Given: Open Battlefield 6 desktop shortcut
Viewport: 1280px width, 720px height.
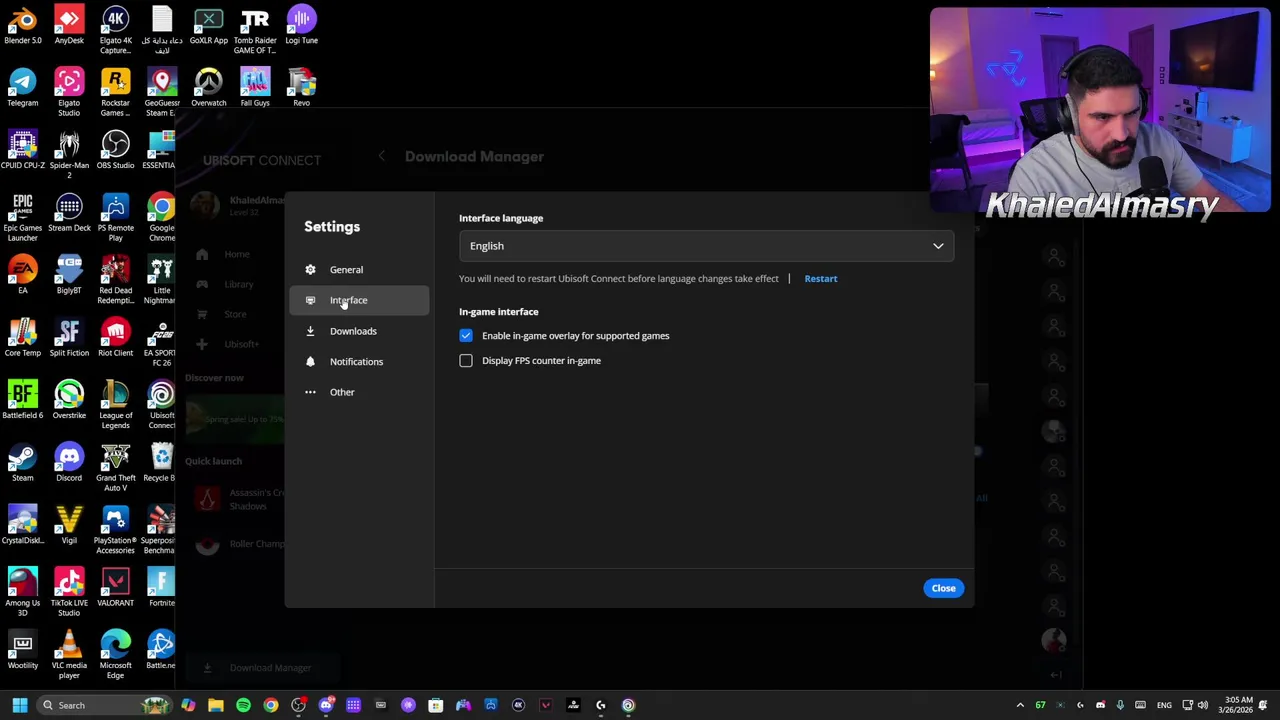Looking at the screenshot, I should pyautogui.click(x=22, y=399).
